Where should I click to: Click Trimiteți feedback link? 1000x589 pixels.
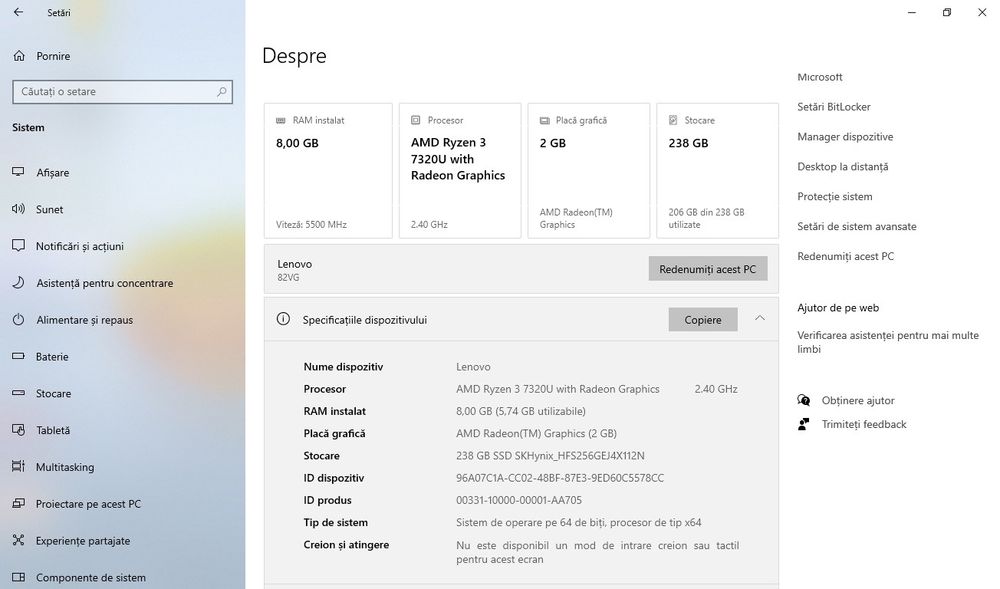[864, 425]
